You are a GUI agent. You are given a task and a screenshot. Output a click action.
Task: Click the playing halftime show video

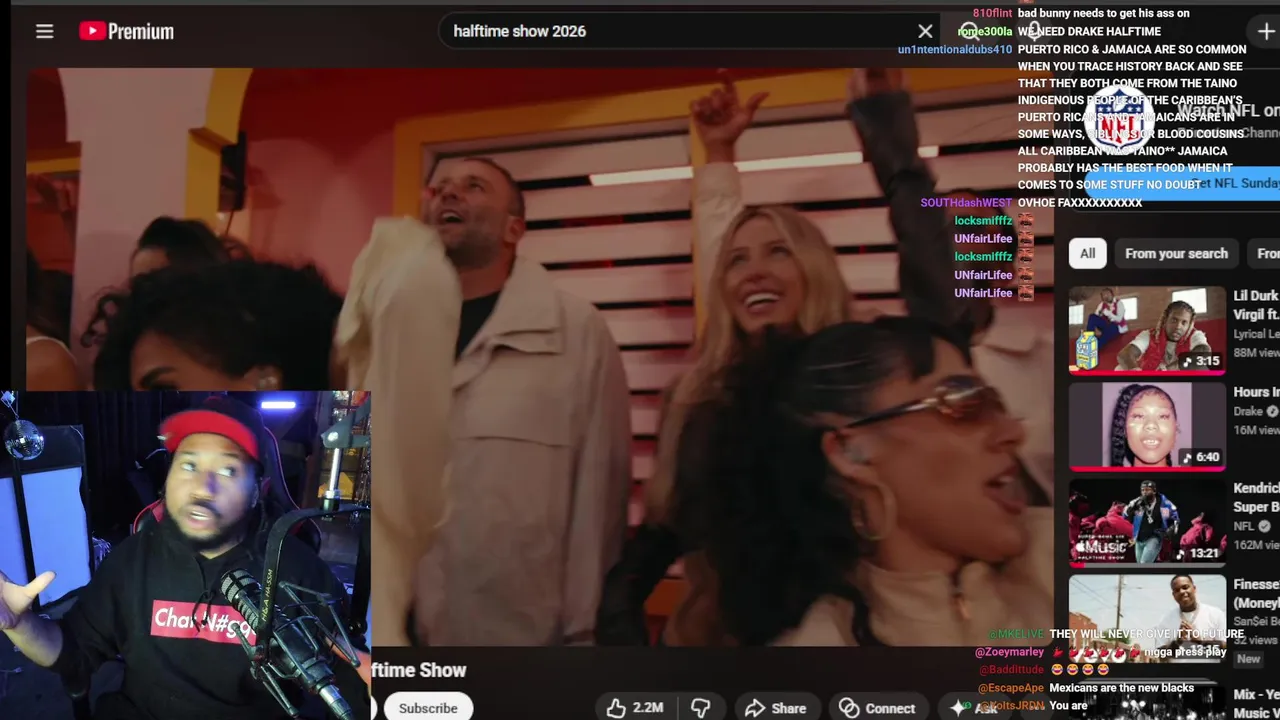540,355
